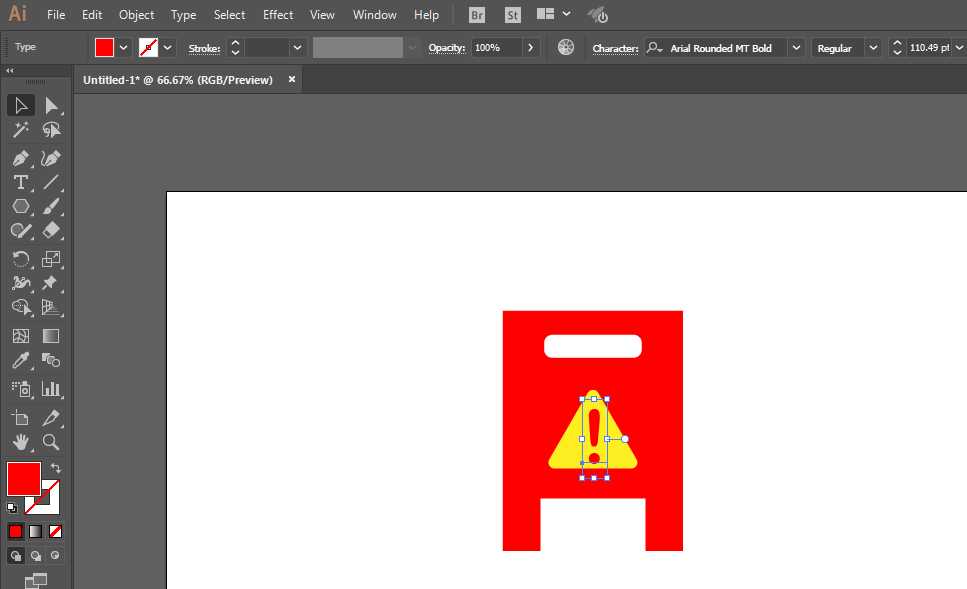Activate the Type tool

[x=20, y=182]
